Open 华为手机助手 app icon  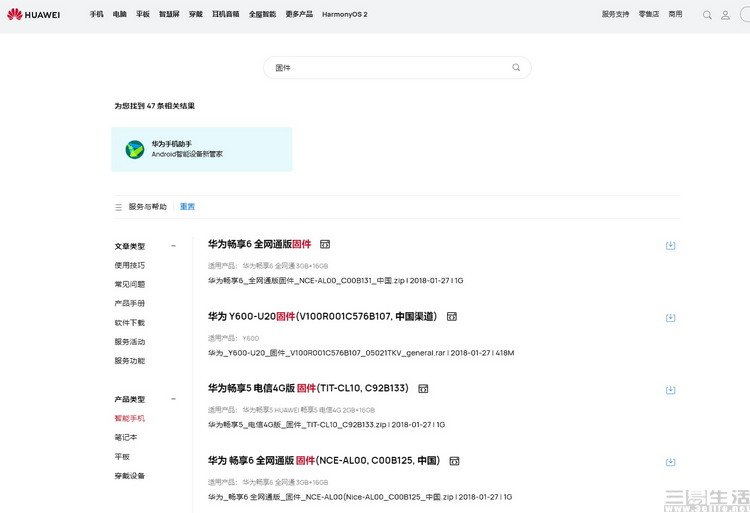pyautogui.click(x=135, y=150)
